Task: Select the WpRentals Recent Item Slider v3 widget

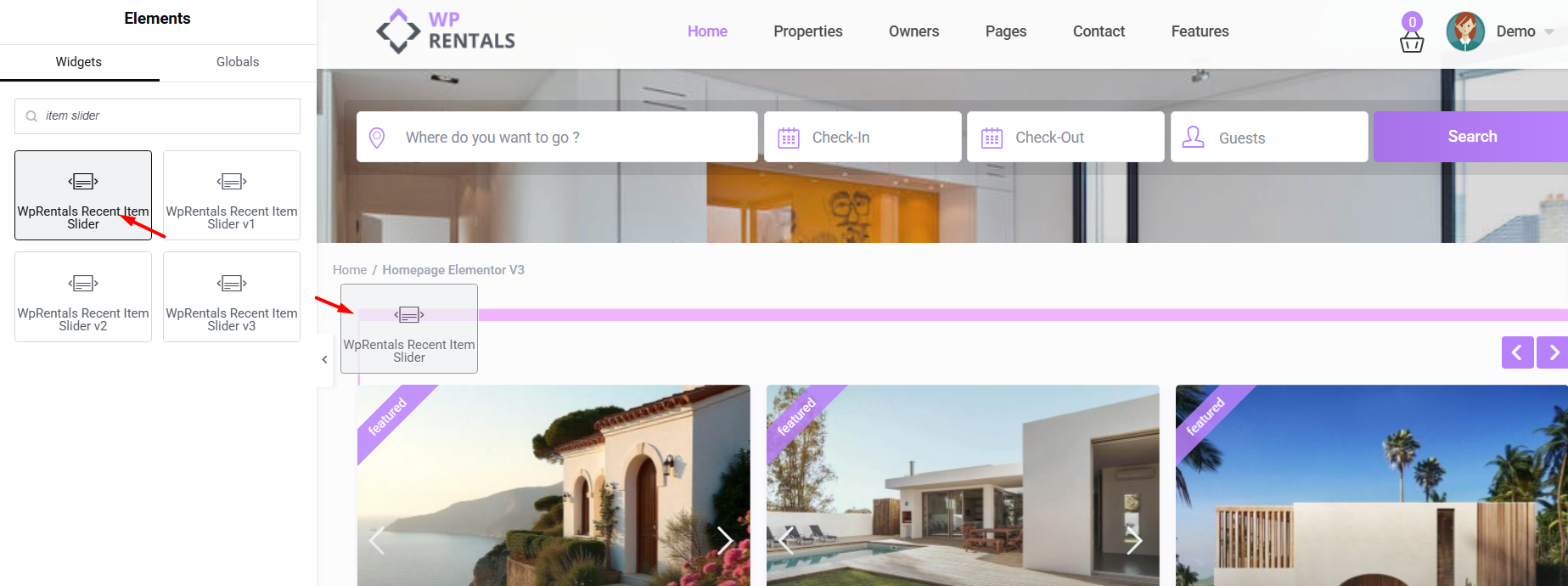Action: pos(232,297)
